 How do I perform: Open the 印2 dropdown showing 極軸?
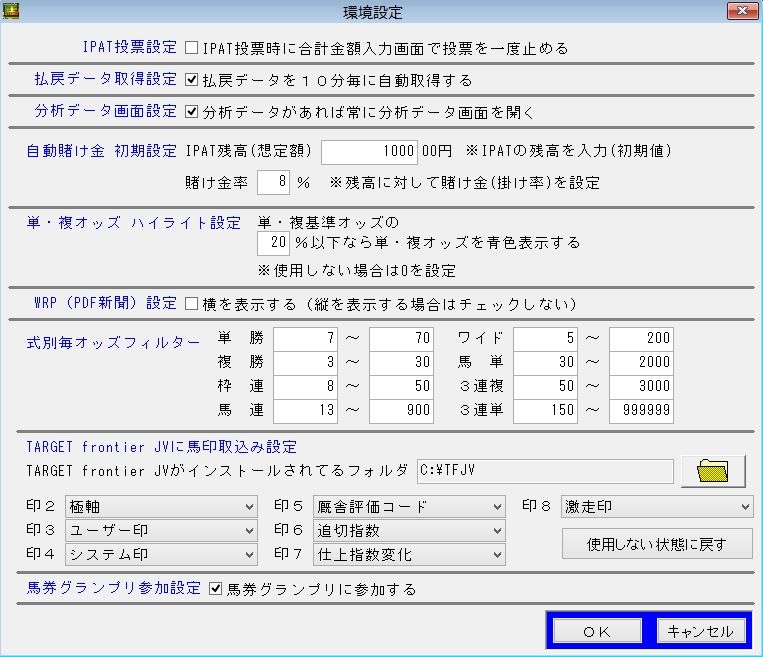(x=161, y=507)
